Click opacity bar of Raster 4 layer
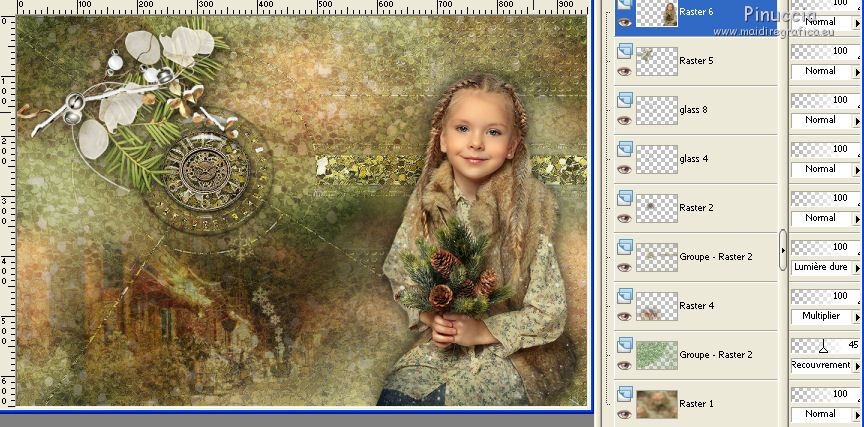 point(826,296)
